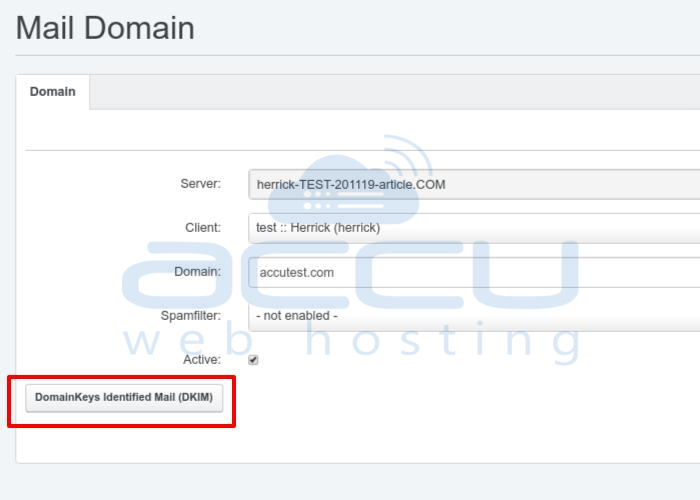The width and height of the screenshot is (700, 500).
Task: Click the Domain: field label
Action: point(197,271)
